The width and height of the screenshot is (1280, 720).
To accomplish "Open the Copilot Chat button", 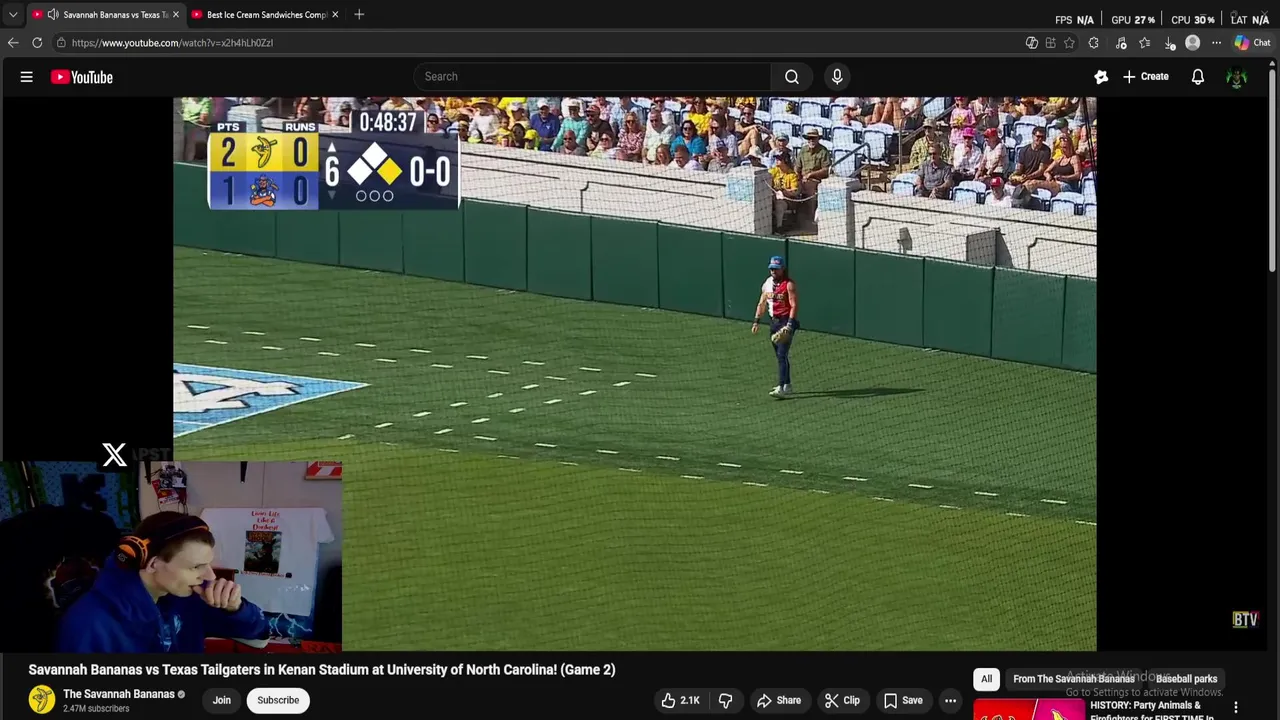I will tap(1252, 43).
